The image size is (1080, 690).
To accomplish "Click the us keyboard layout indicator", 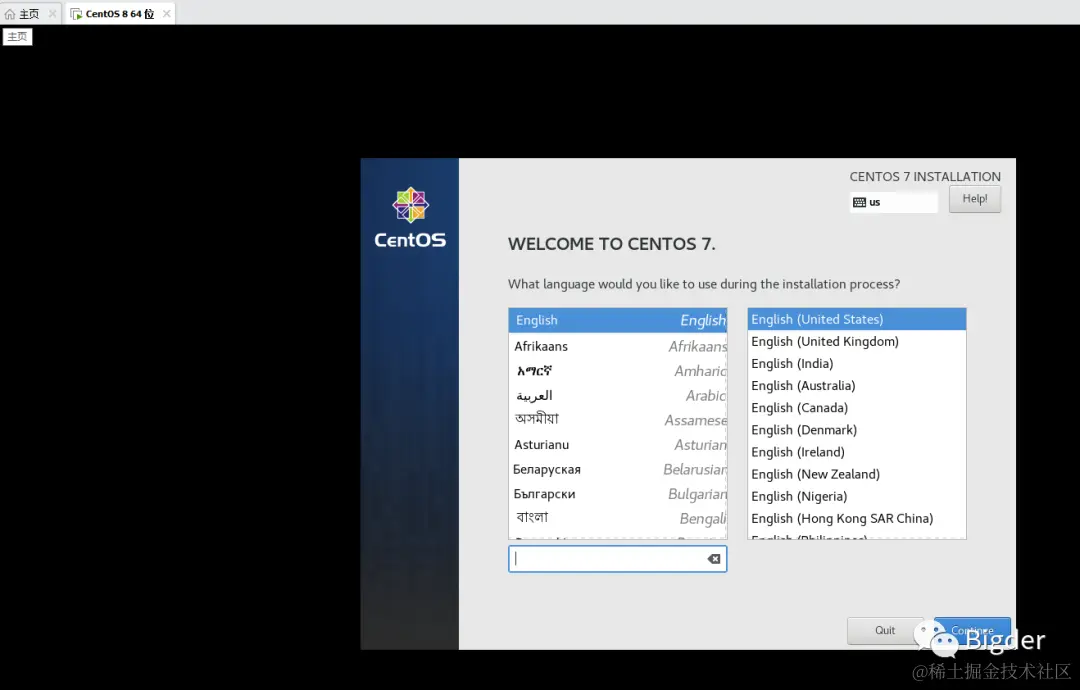I will 893,202.
